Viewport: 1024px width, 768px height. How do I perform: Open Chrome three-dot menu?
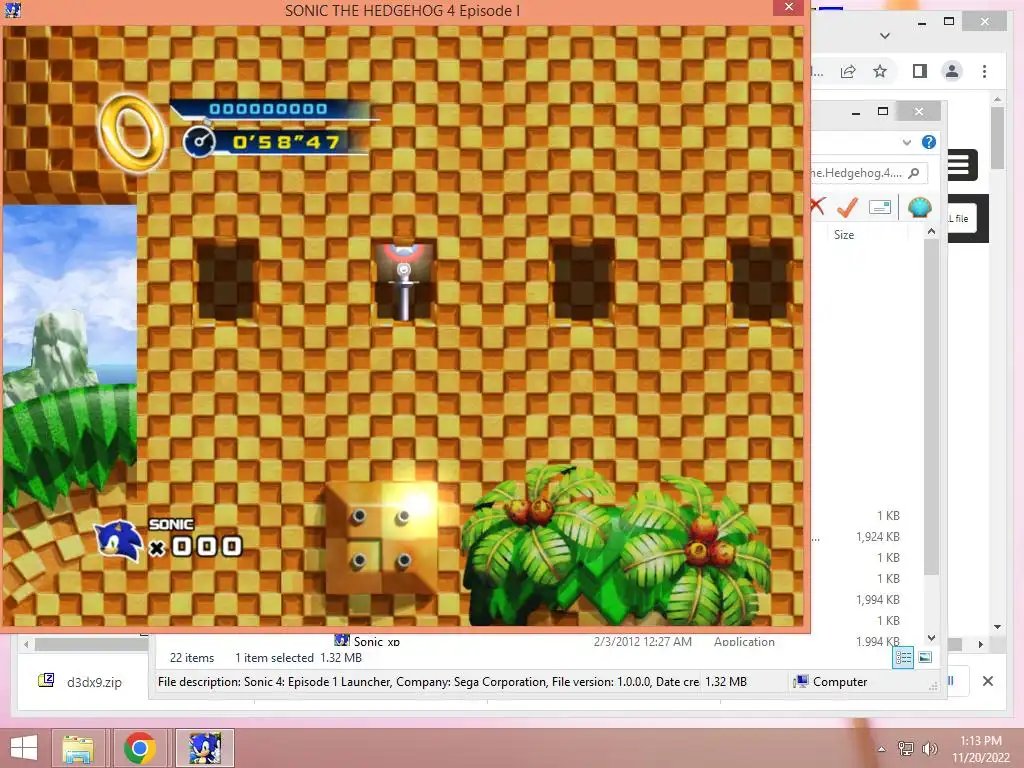click(984, 71)
